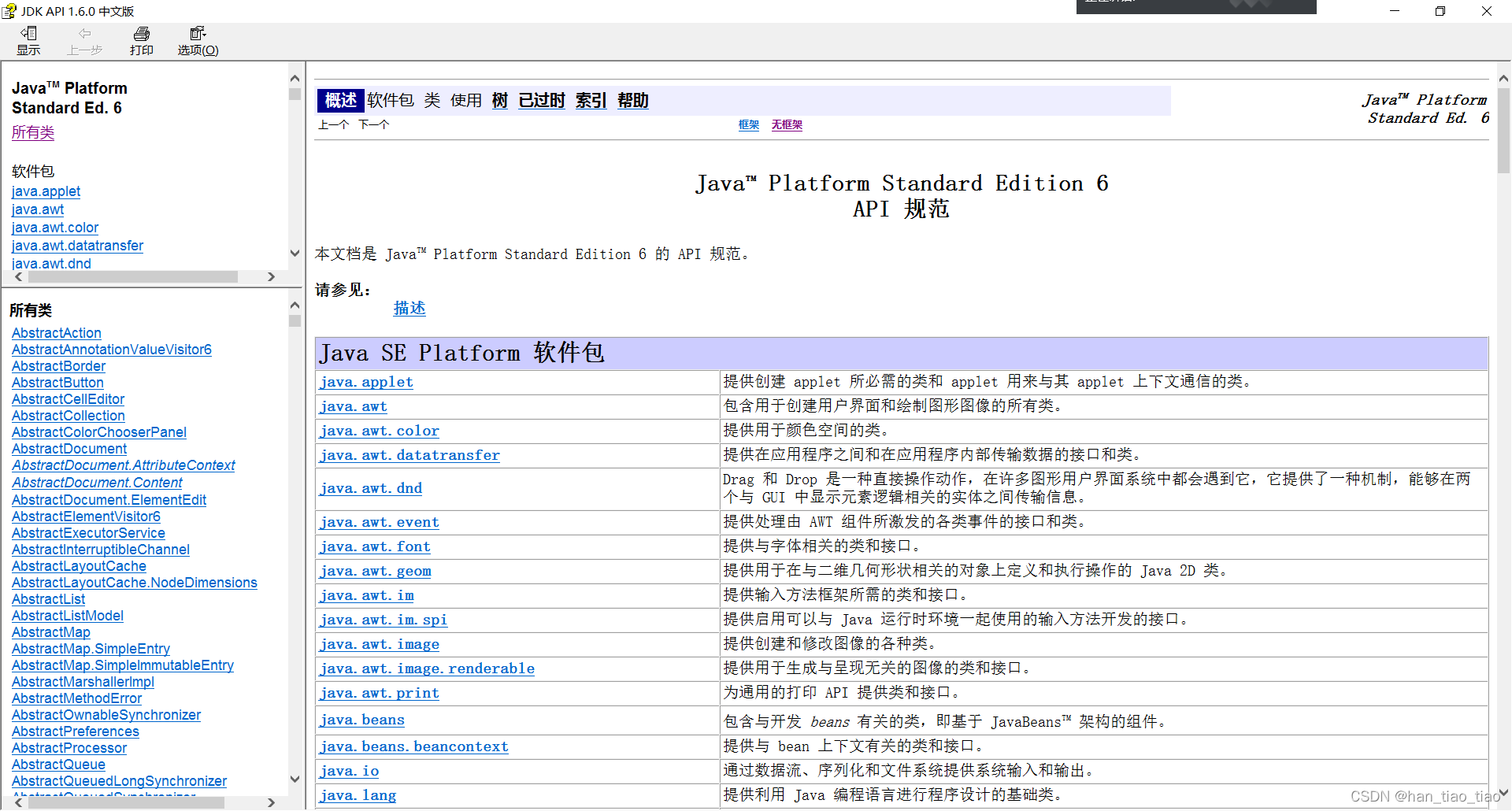Open the AbstractInterruptibleChannel class link
This screenshot has width=1512, height=811.
(x=101, y=550)
